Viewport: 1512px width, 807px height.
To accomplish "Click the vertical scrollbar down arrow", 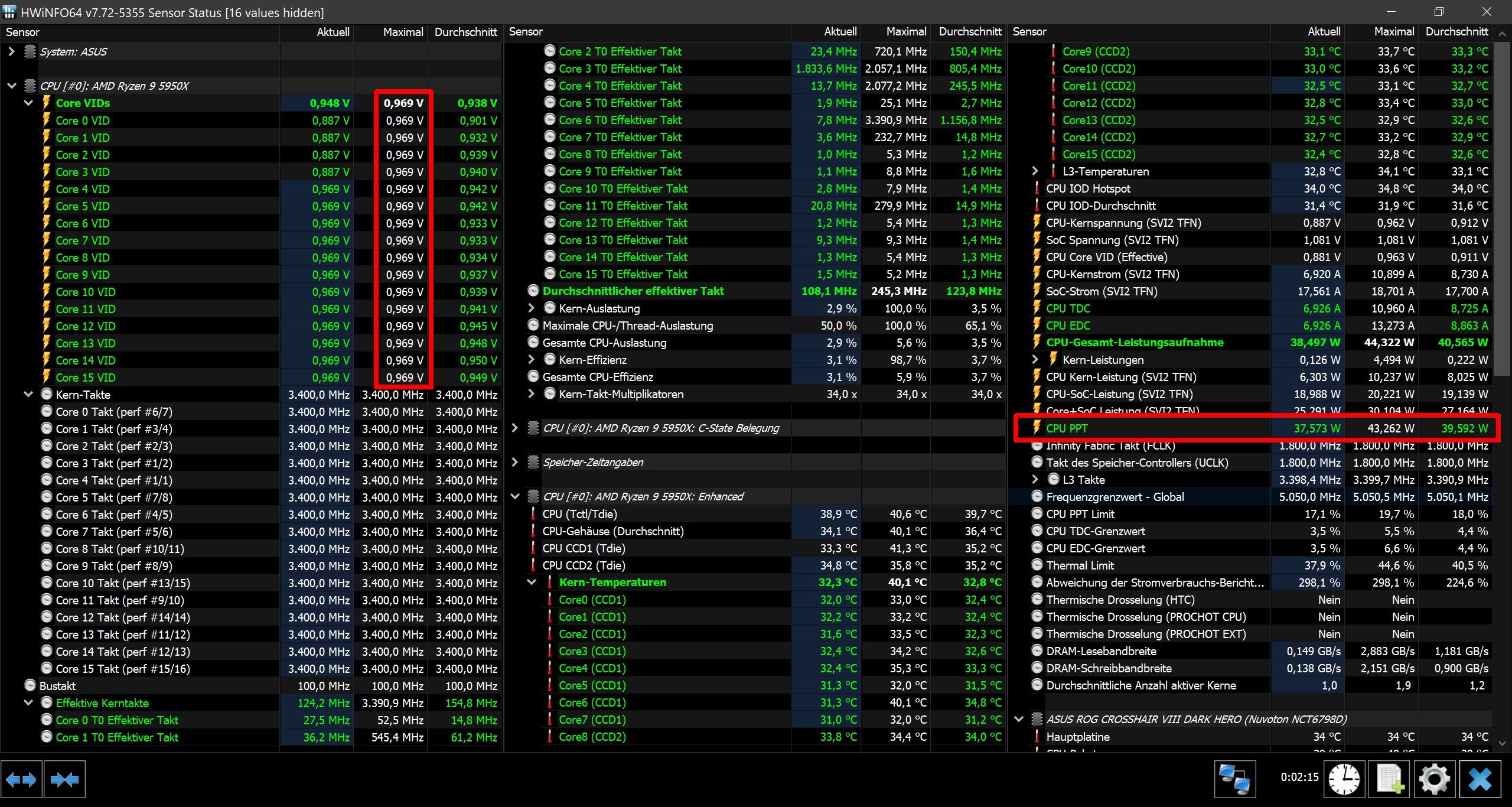I will pyautogui.click(x=1502, y=743).
